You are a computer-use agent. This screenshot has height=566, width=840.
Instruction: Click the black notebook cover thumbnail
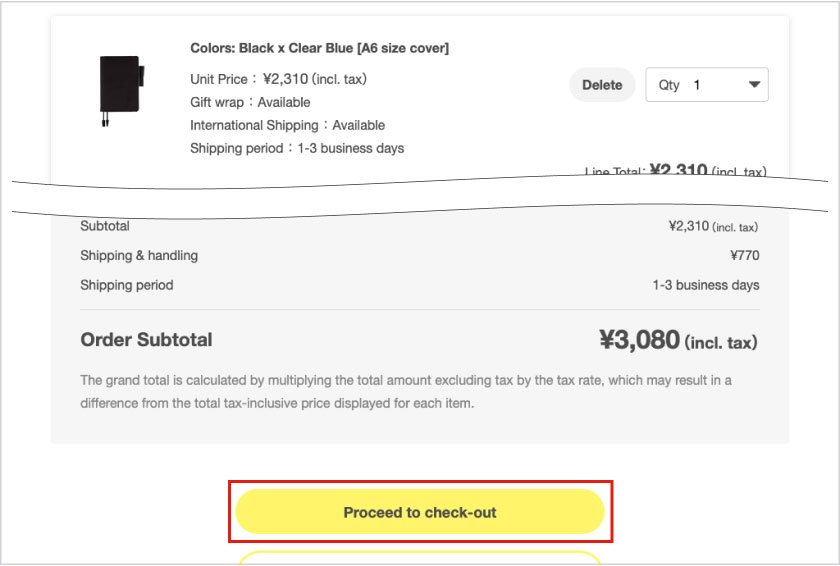[x=120, y=90]
